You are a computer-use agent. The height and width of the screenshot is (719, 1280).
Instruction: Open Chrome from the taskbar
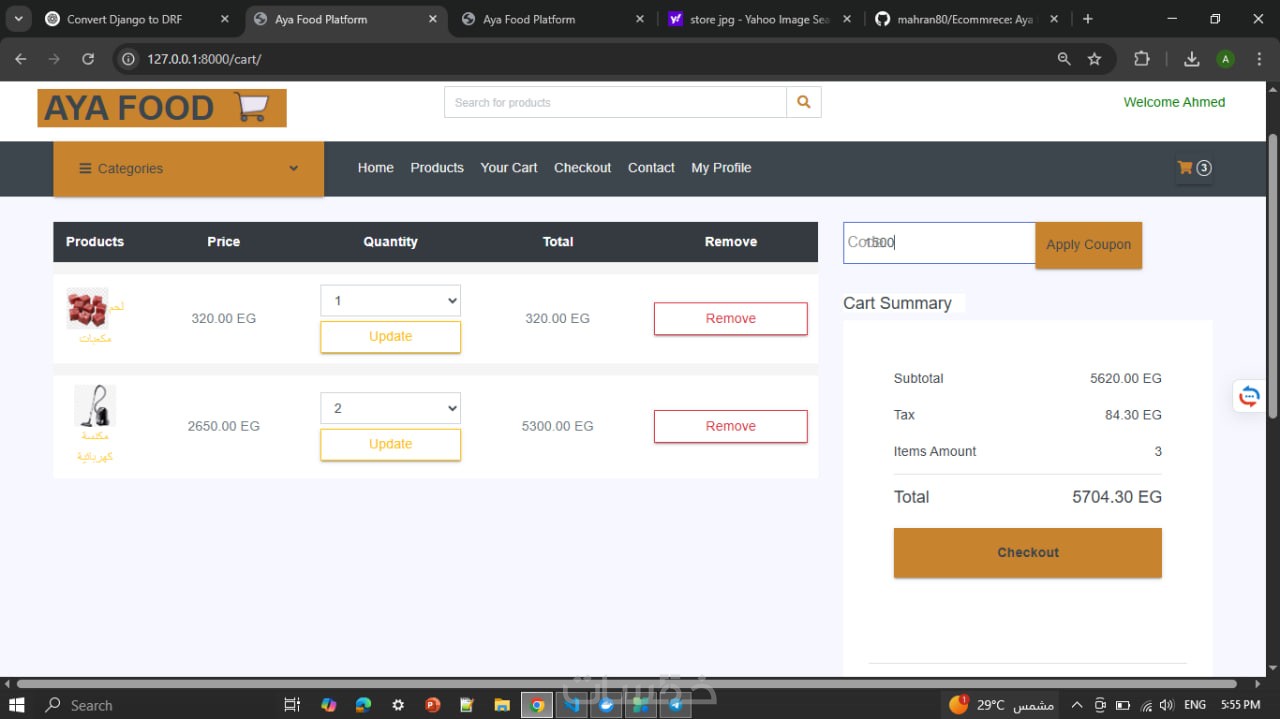(537, 705)
